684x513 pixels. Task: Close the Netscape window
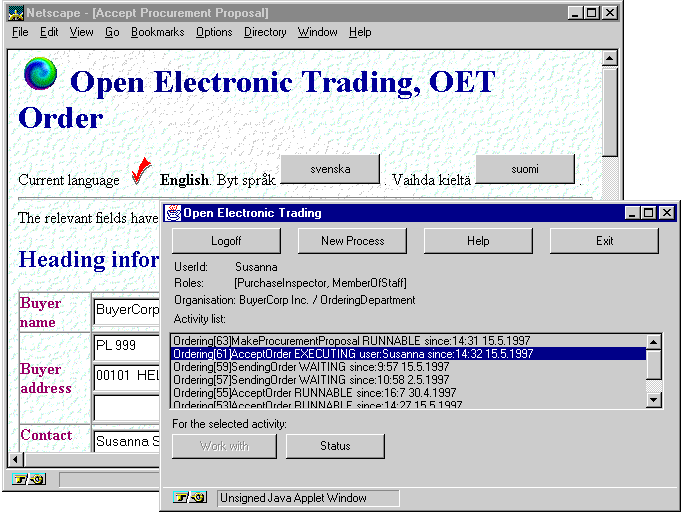(x=610, y=13)
